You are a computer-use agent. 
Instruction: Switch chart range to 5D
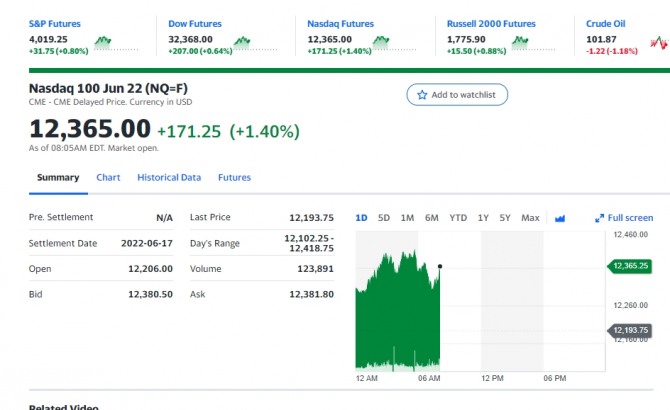click(x=384, y=218)
